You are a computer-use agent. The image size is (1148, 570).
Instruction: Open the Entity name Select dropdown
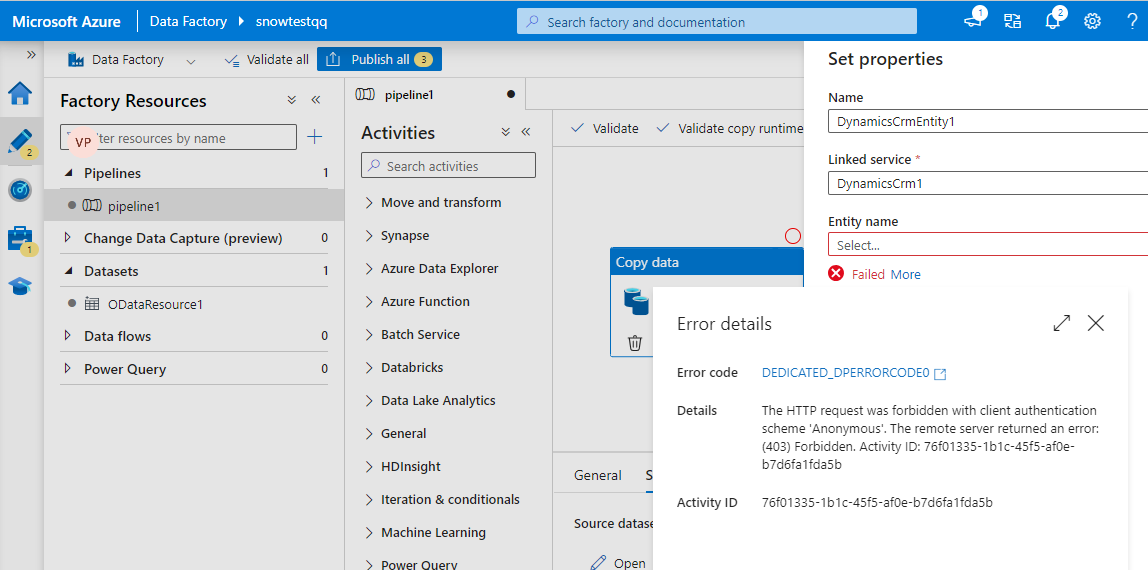click(988, 244)
